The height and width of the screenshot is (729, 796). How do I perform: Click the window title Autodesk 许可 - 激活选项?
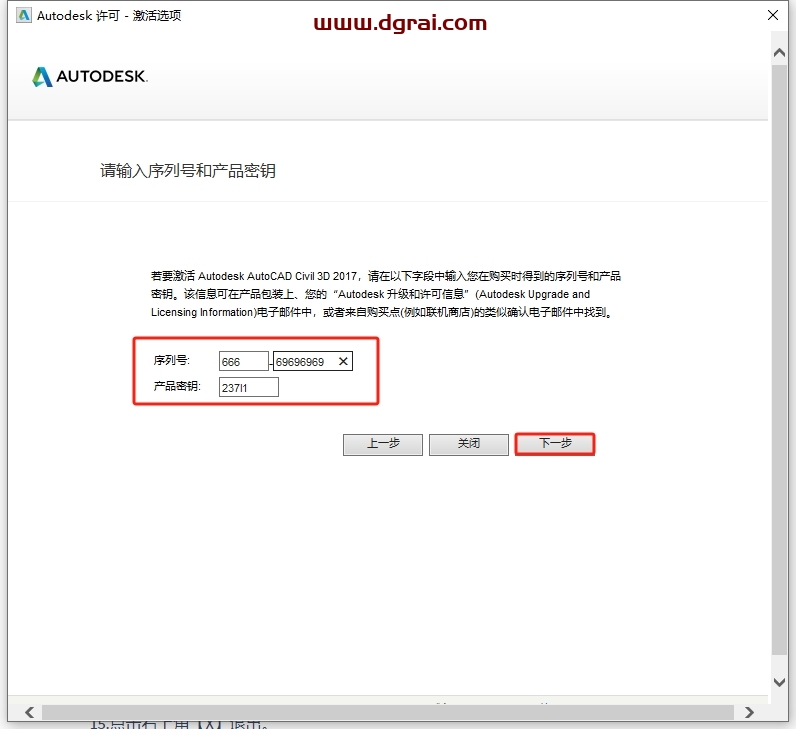(x=109, y=16)
